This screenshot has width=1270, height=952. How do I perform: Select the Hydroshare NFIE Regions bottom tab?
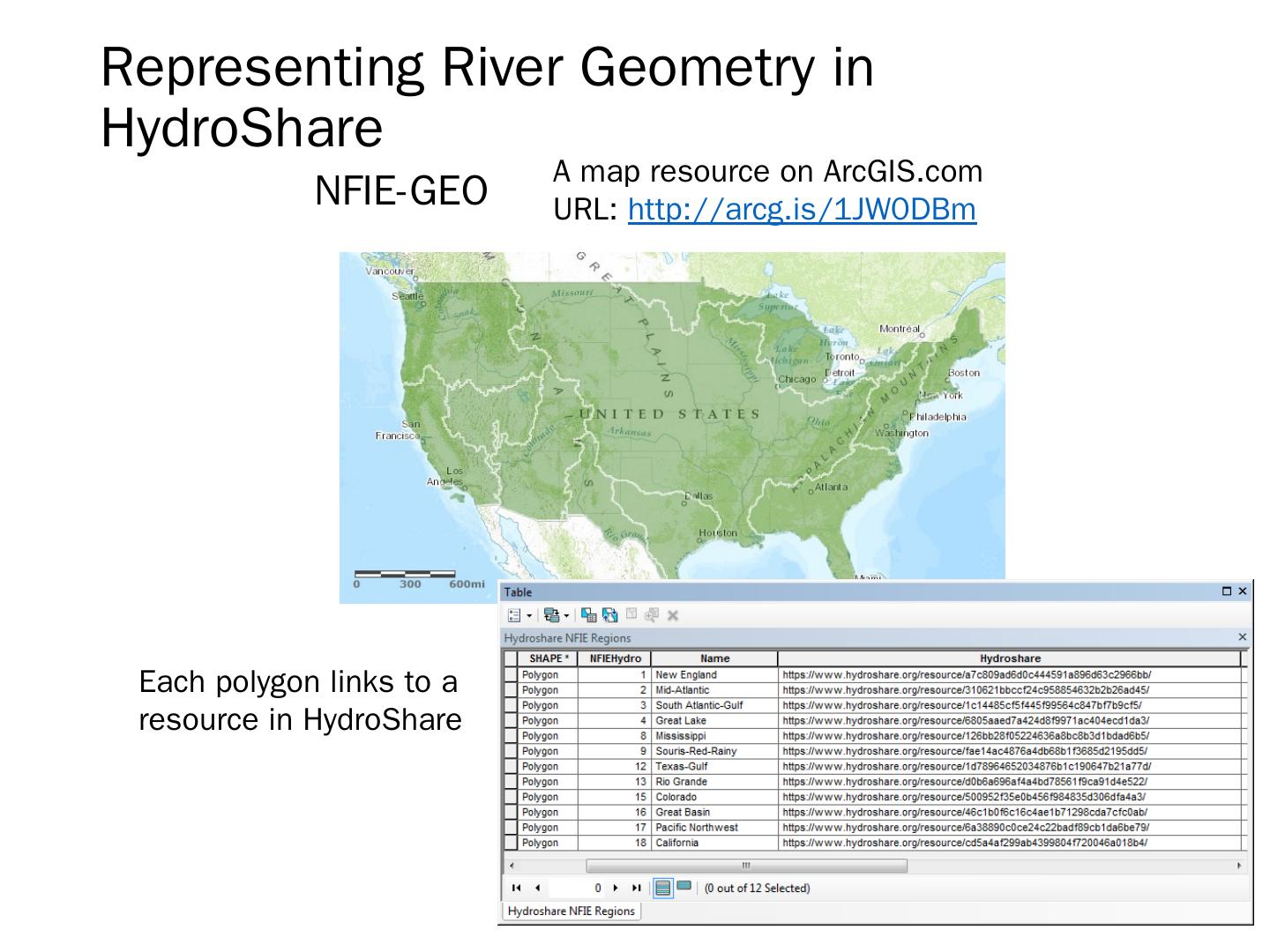[571, 911]
